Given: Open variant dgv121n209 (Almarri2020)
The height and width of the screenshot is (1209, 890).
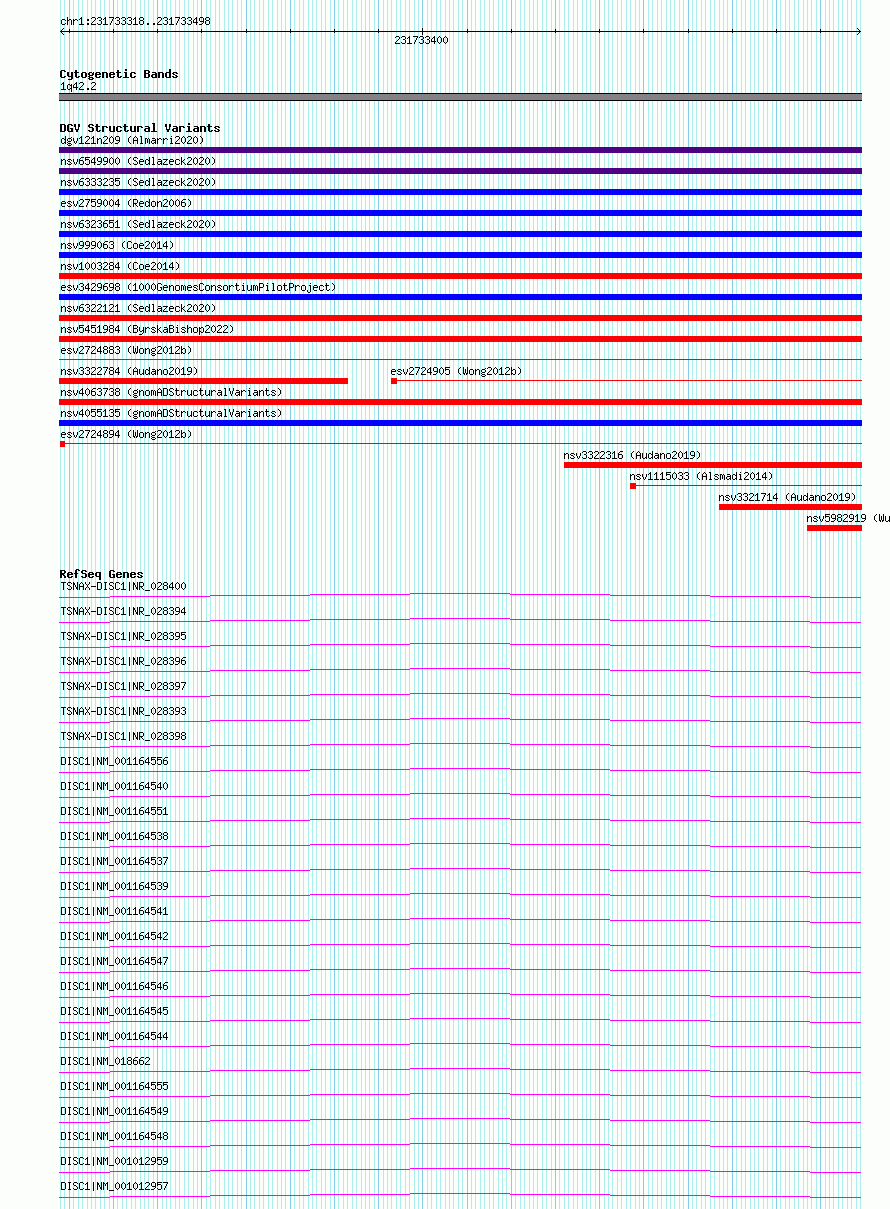Looking at the screenshot, I should 132,140.
